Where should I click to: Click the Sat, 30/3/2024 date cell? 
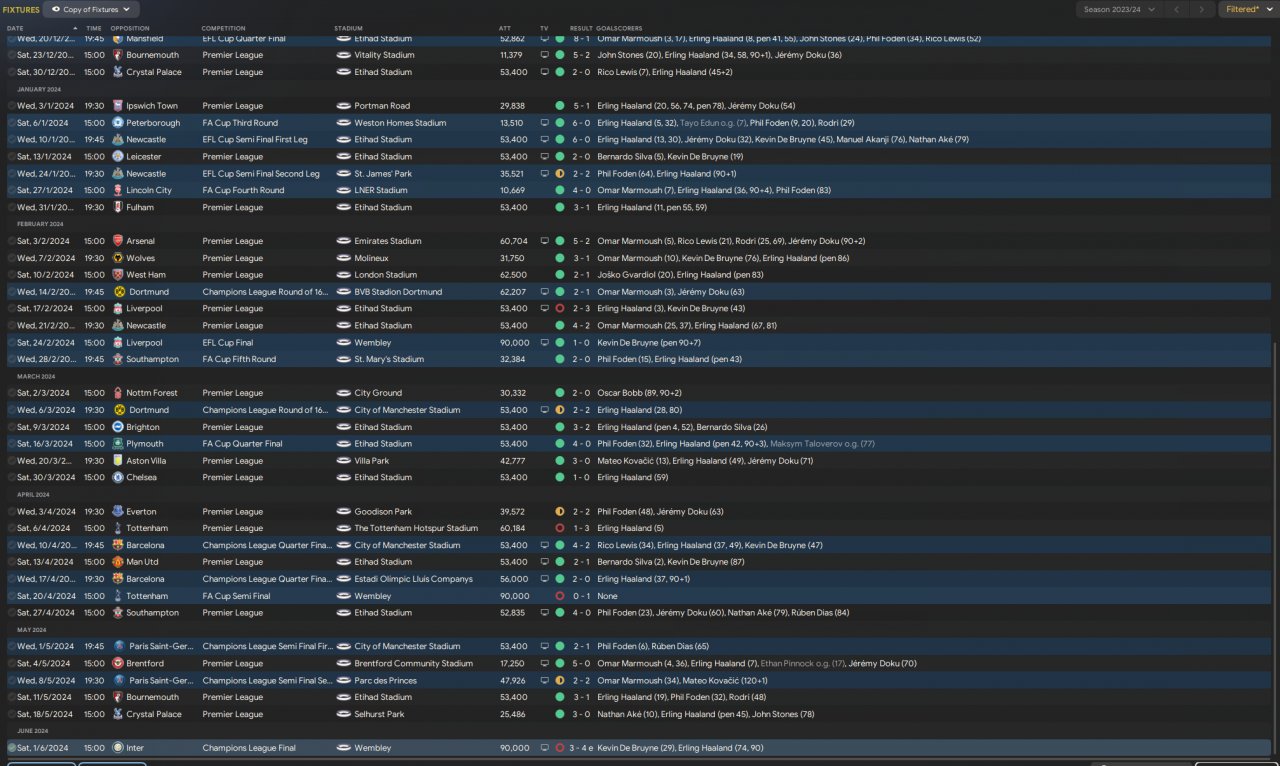(45, 478)
